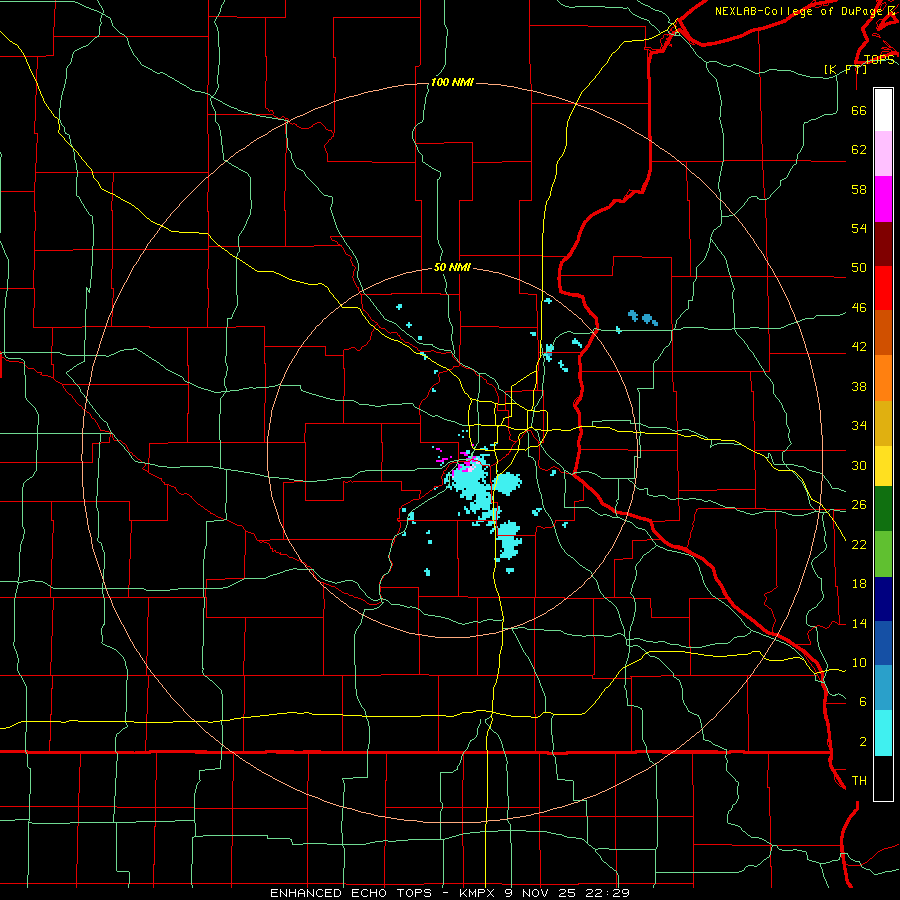The width and height of the screenshot is (900, 900).
Task: Click the KMPX radar site identifier
Action: pyautogui.click(x=476, y=893)
